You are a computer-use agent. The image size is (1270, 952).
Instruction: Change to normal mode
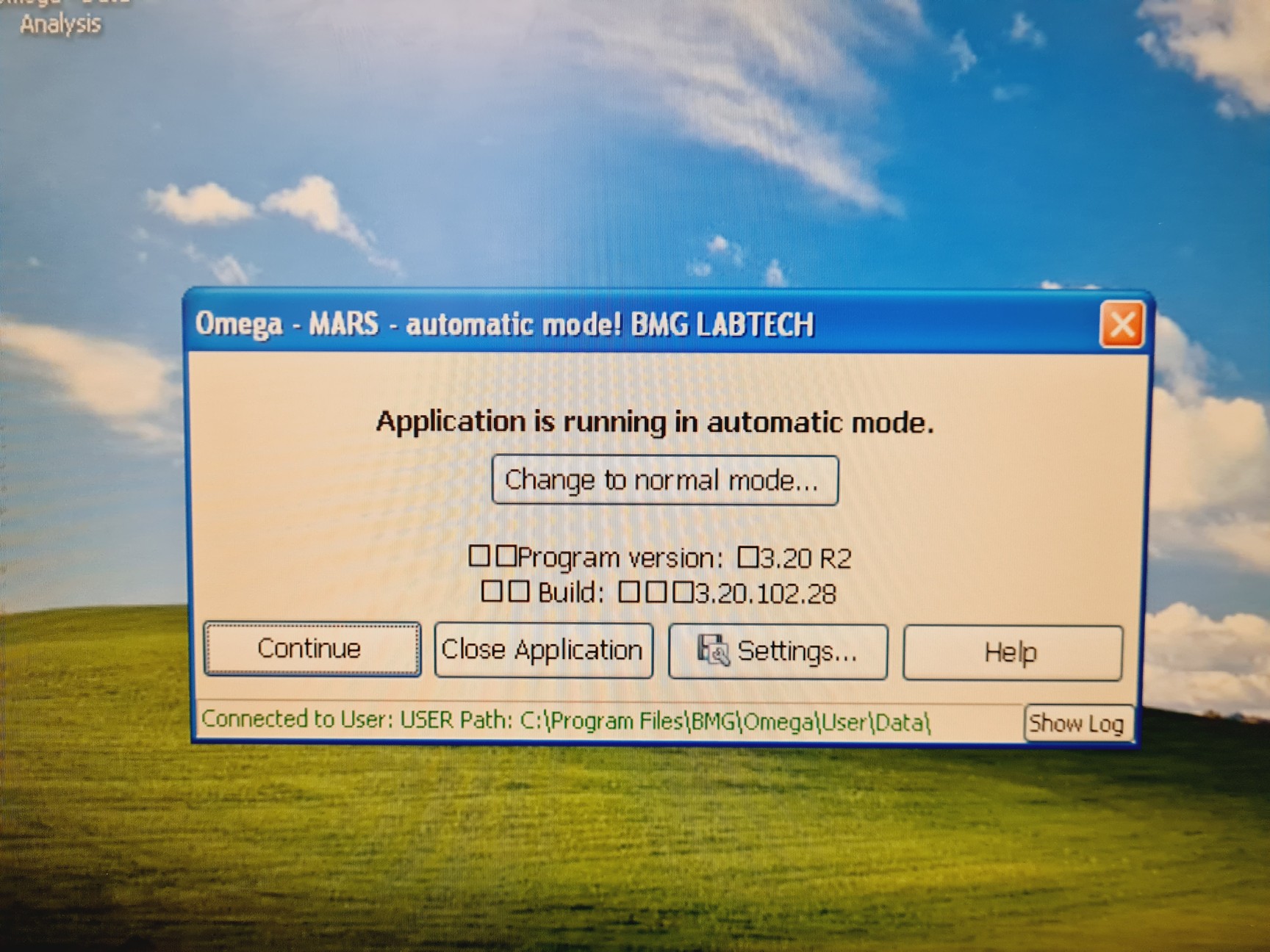point(664,480)
